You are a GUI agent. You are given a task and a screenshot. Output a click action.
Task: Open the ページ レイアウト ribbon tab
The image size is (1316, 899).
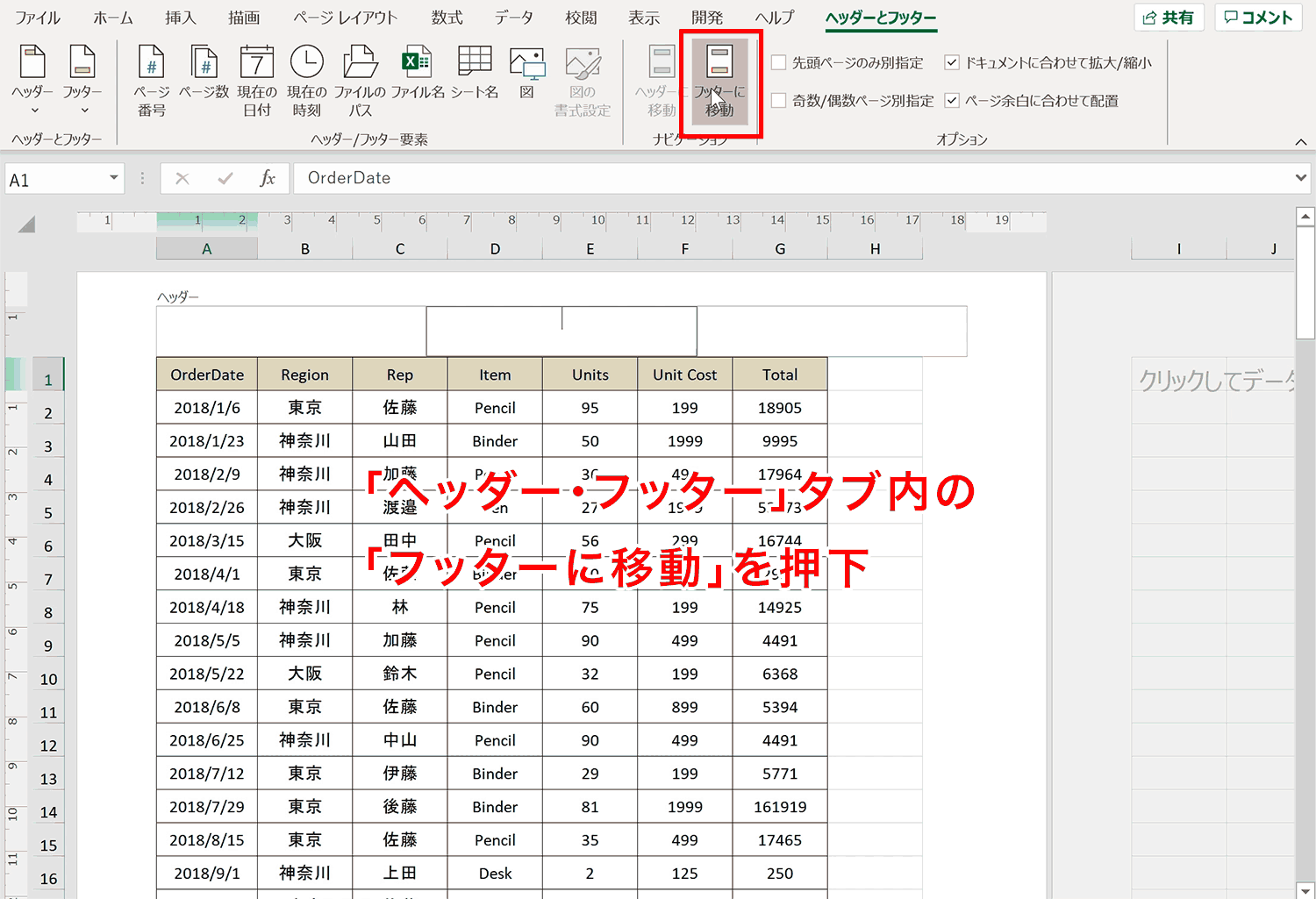pyautogui.click(x=345, y=18)
